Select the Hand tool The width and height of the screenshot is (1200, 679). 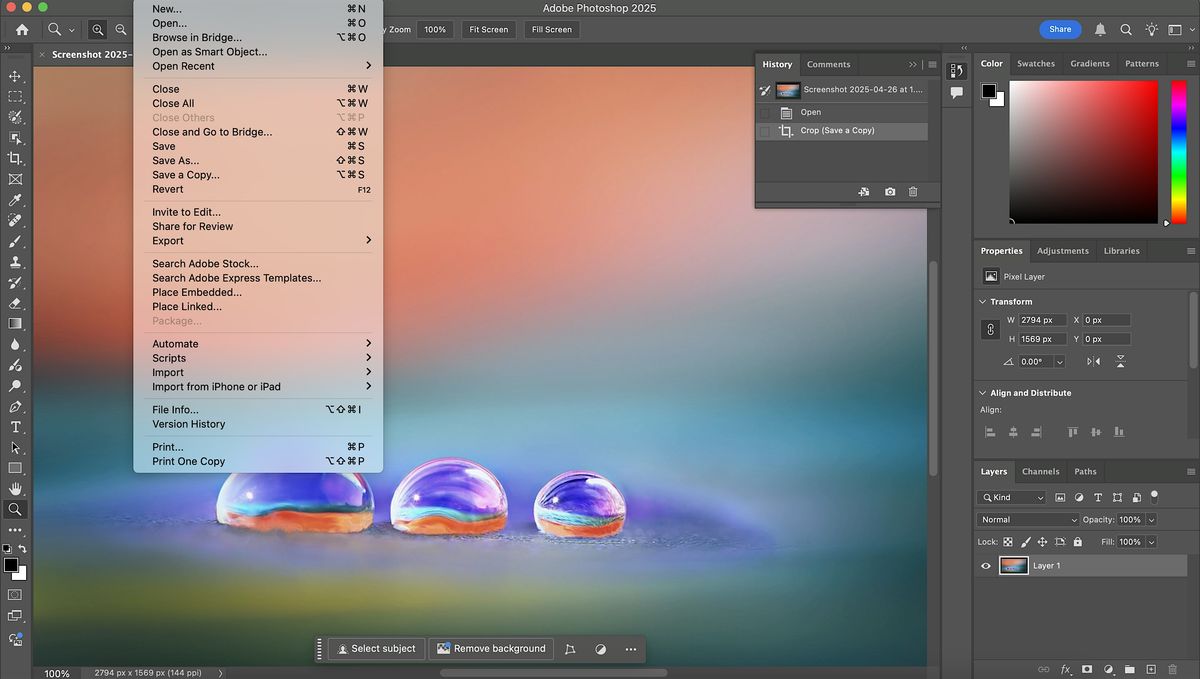(15, 489)
